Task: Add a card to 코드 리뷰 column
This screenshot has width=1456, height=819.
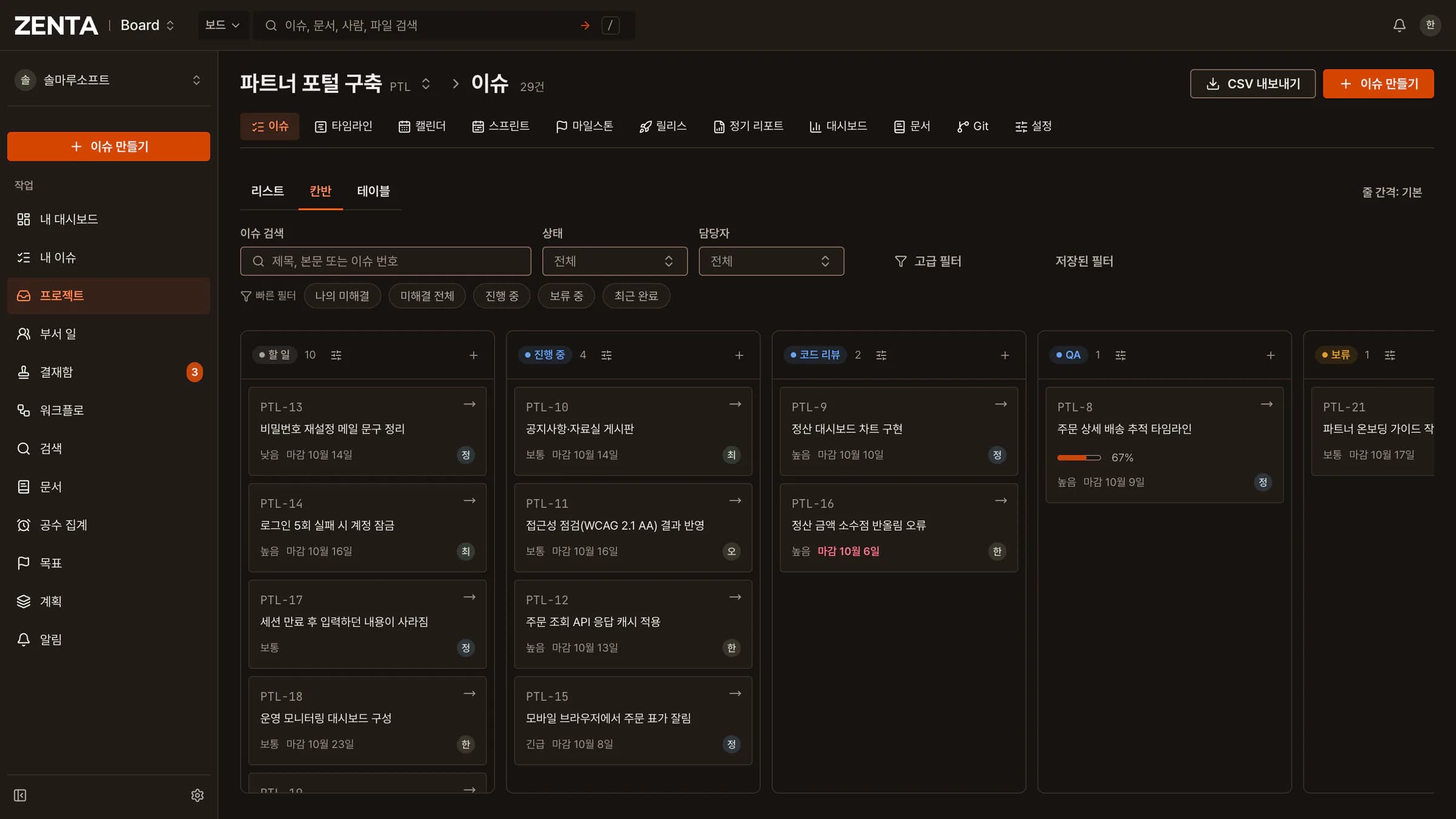Action: pos(1005,355)
